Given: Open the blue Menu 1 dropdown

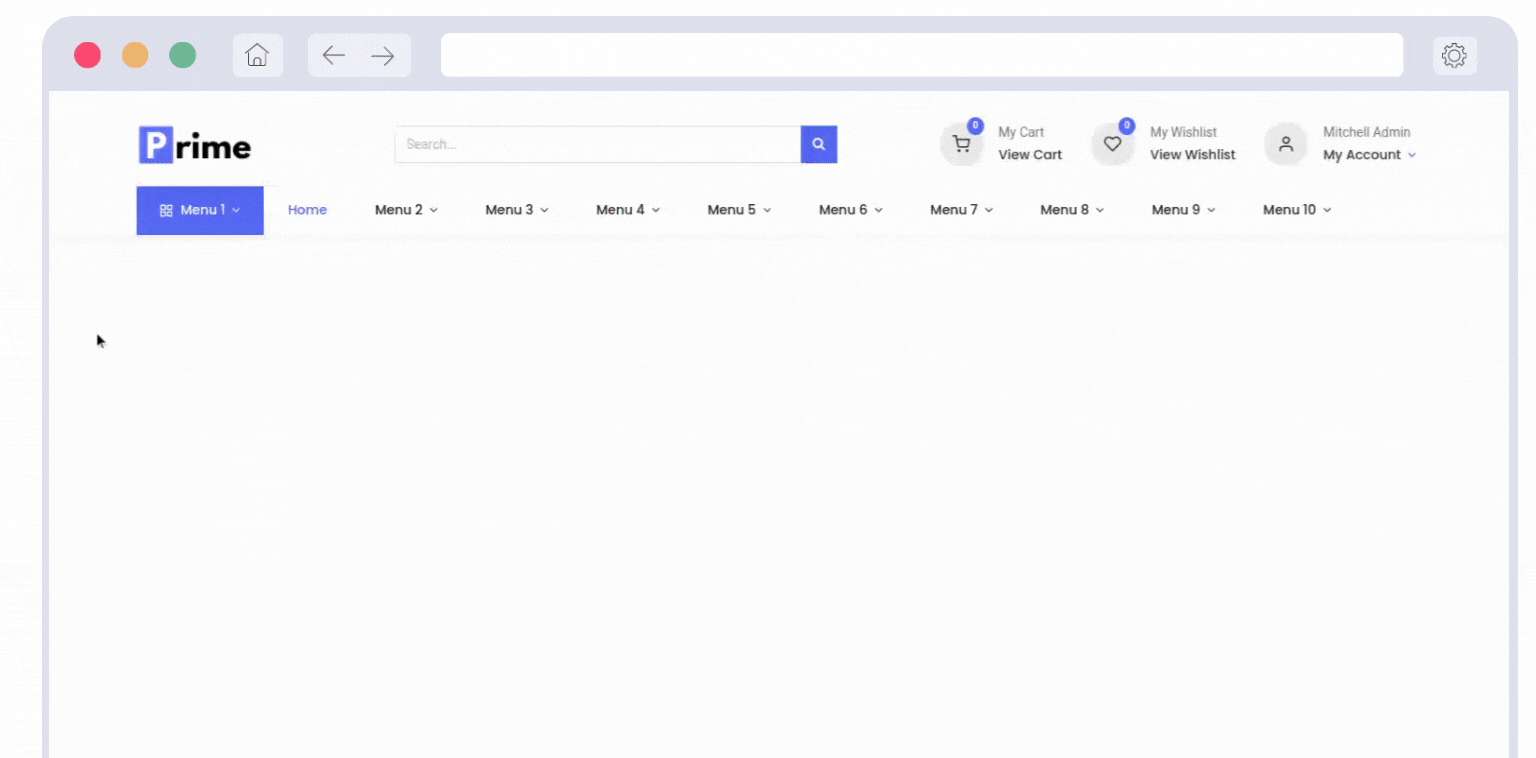Looking at the screenshot, I should pyautogui.click(x=200, y=210).
